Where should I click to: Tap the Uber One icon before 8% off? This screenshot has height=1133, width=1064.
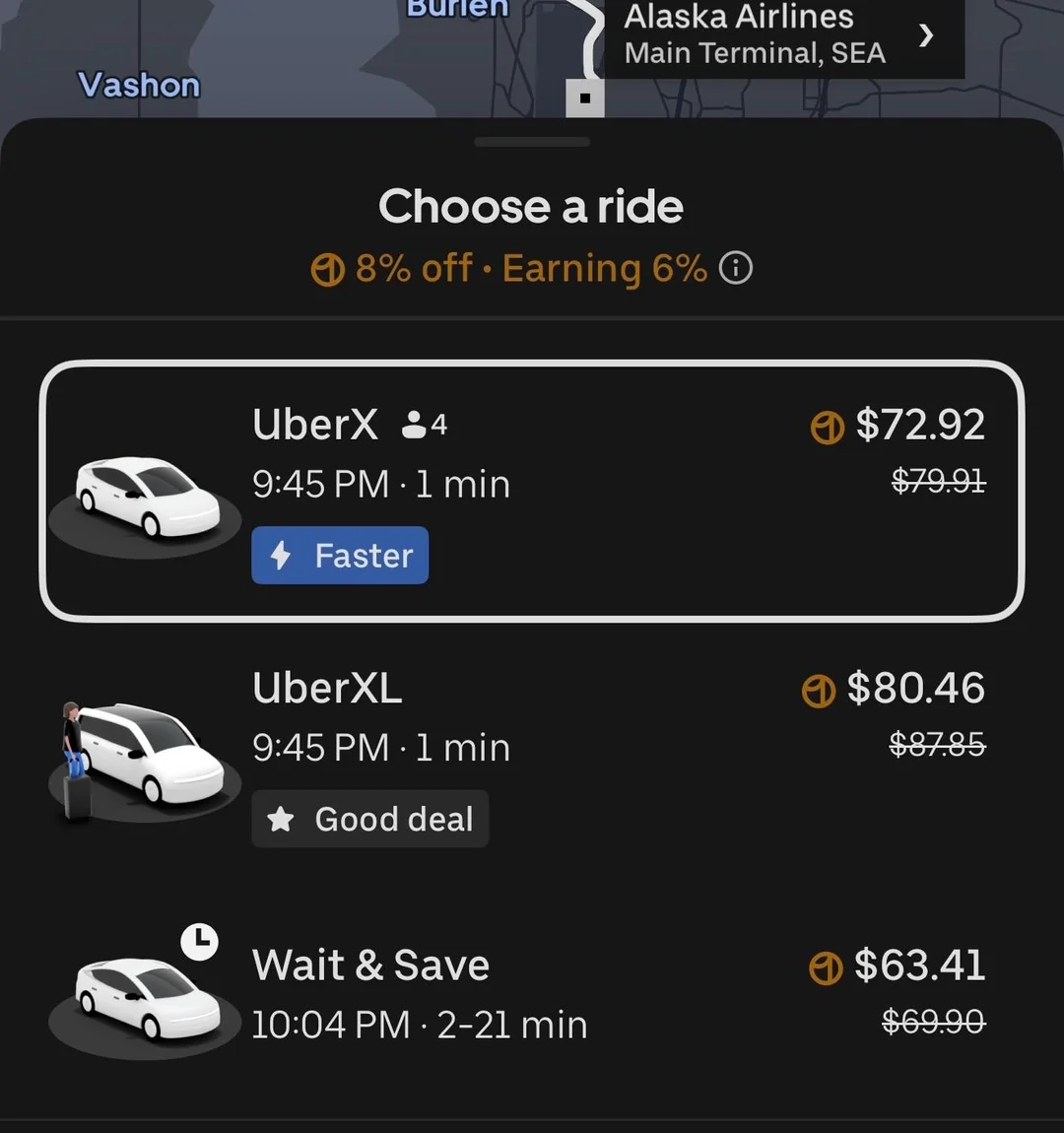[x=328, y=269]
